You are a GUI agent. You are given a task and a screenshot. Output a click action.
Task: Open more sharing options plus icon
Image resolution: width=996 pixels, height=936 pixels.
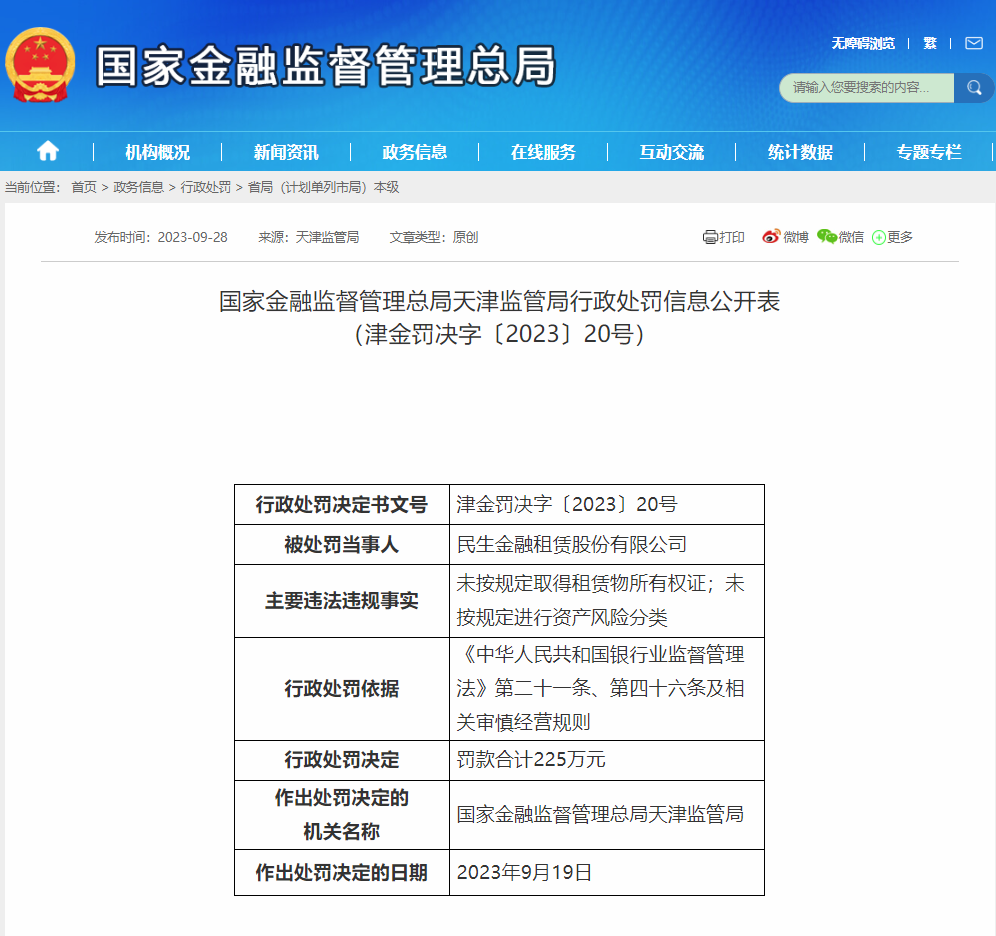point(879,237)
